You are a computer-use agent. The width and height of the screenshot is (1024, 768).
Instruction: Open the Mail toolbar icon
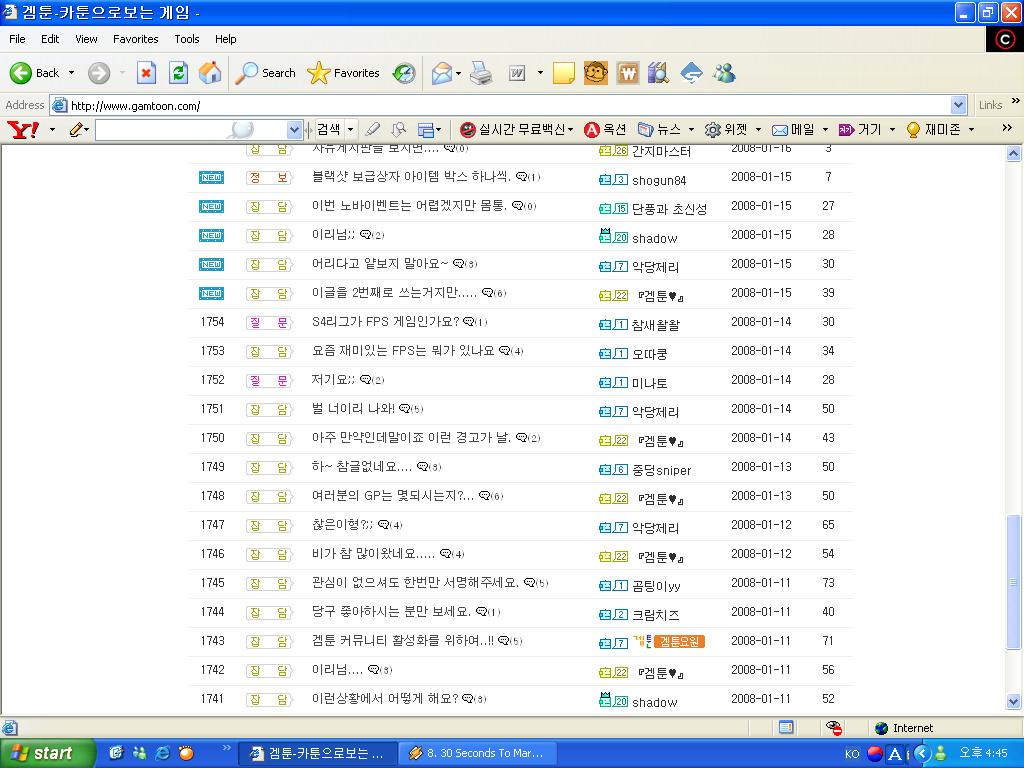click(441, 73)
